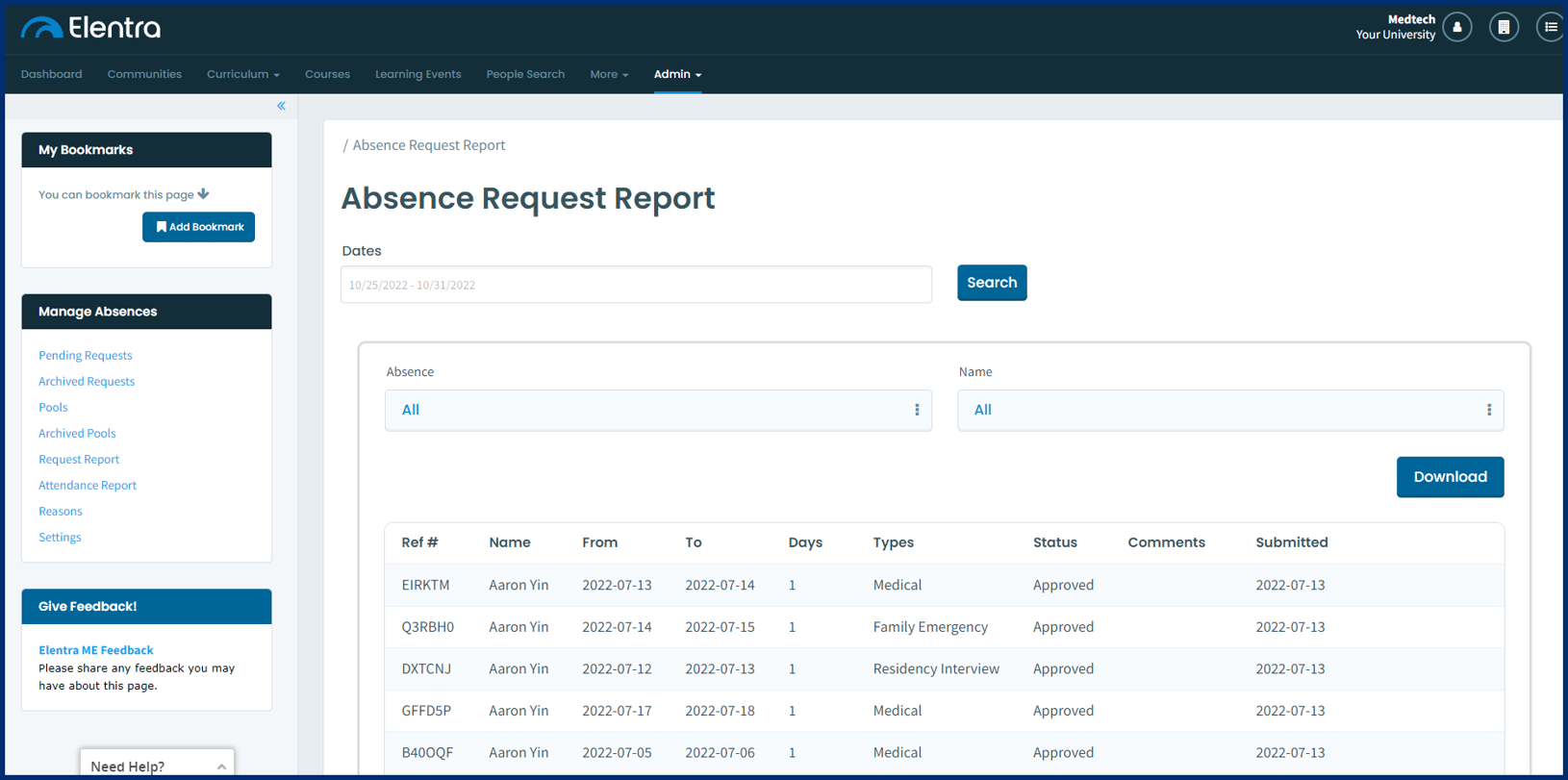Image resolution: width=1568 pixels, height=780 pixels.
Task: Open the More dropdown menu
Action: click(609, 74)
